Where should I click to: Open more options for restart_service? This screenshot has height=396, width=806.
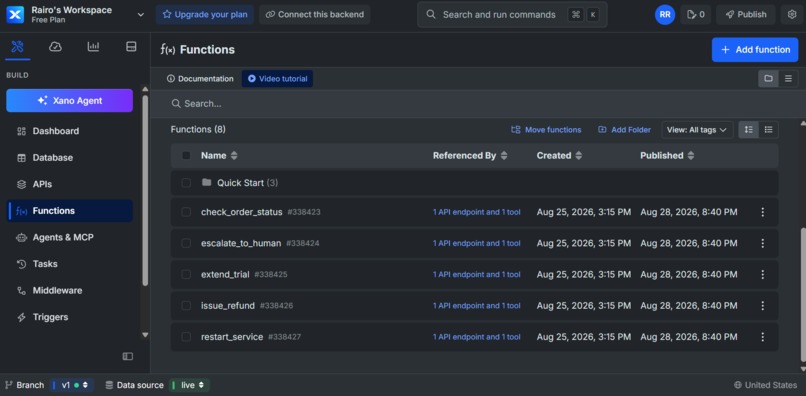pyautogui.click(x=762, y=337)
